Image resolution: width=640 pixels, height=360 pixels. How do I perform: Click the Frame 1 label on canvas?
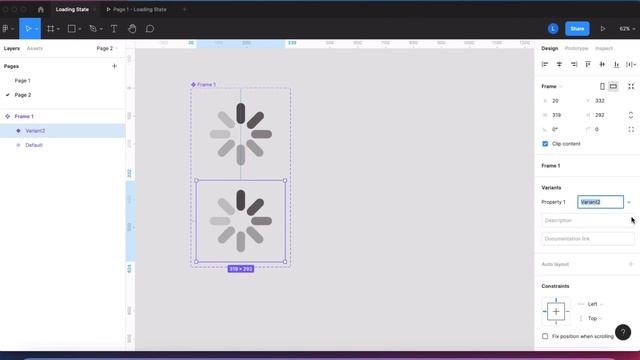click(x=206, y=84)
